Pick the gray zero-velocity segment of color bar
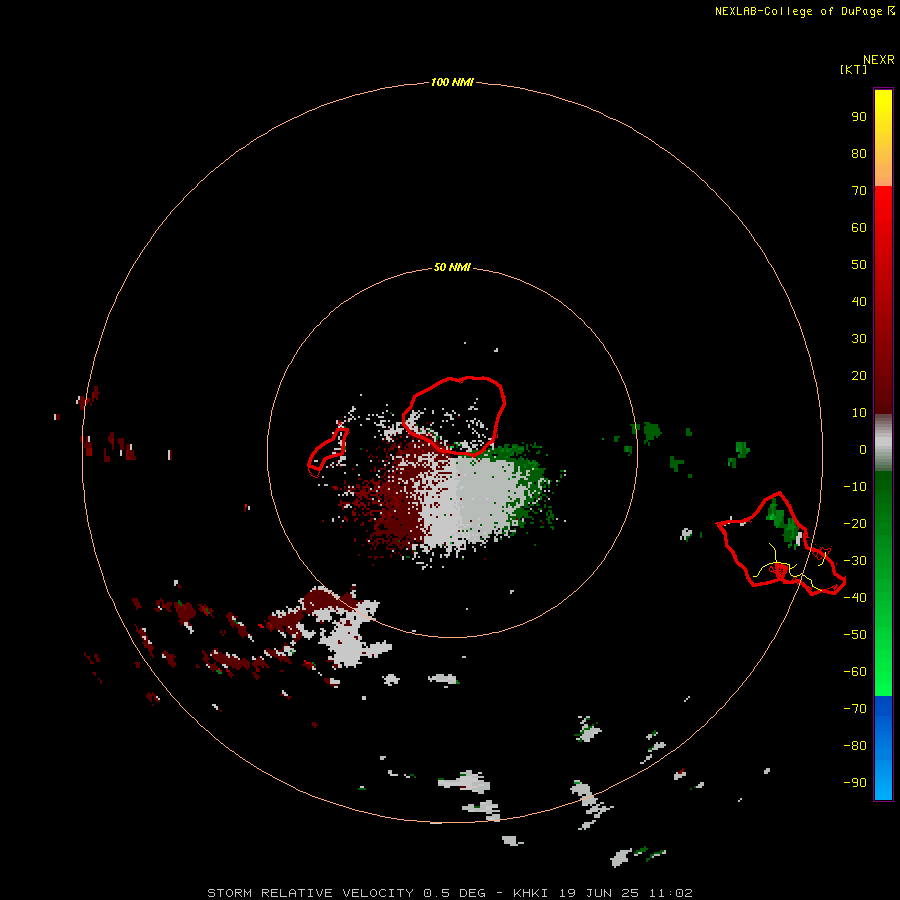The image size is (900, 900). pyautogui.click(x=883, y=443)
